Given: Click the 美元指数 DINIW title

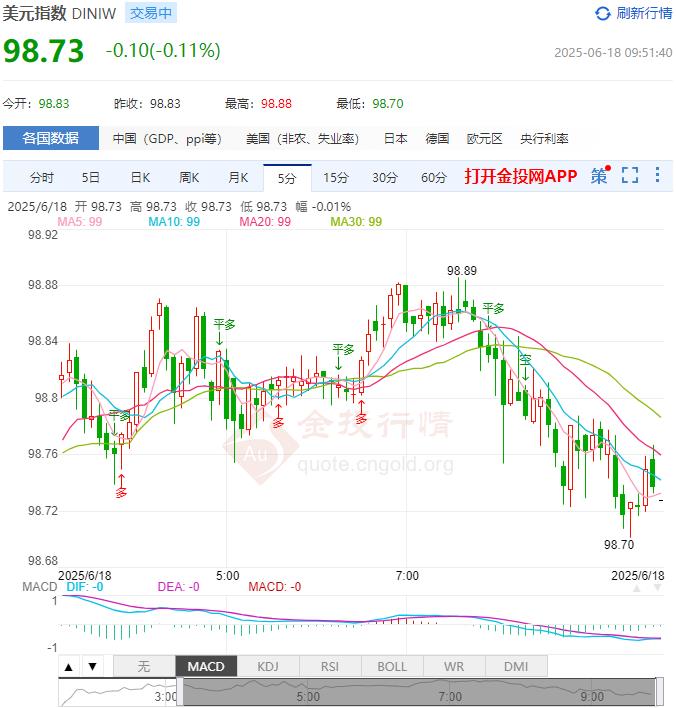Looking at the screenshot, I should [60, 14].
